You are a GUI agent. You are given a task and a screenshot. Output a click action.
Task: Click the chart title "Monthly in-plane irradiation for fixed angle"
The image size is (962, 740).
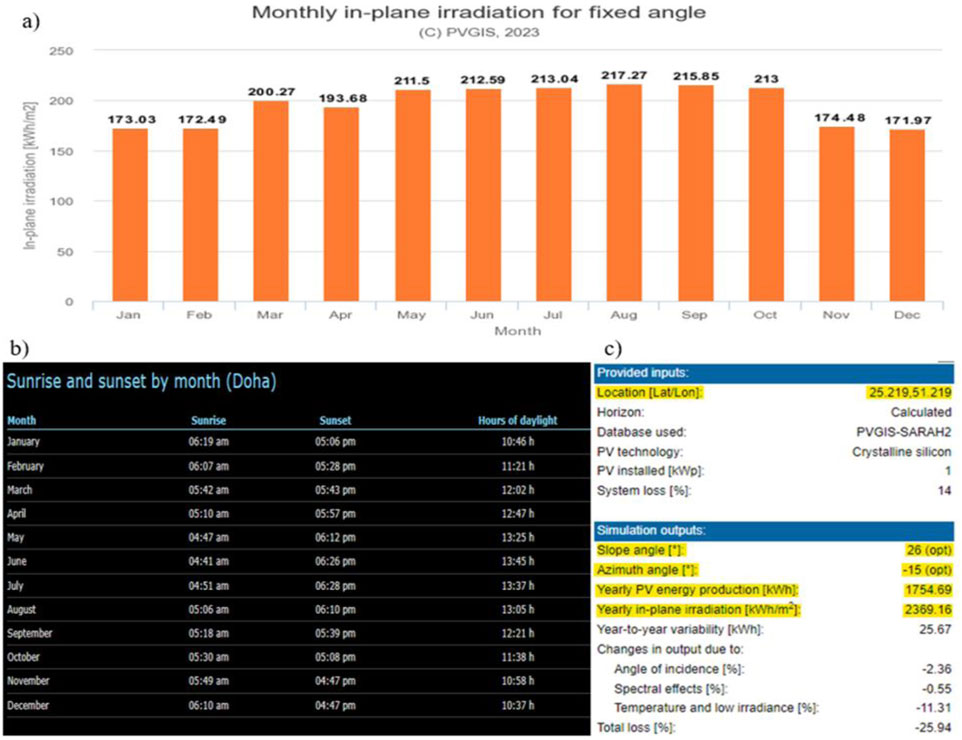point(479,12)
